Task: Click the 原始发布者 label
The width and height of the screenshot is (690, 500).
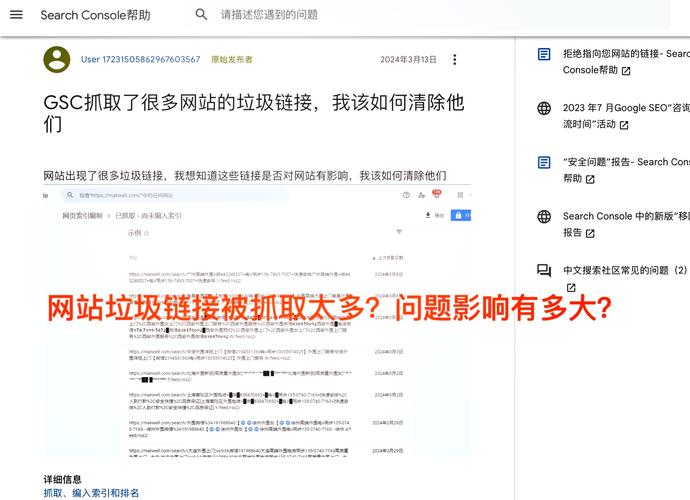Action: tap(231, 59)
